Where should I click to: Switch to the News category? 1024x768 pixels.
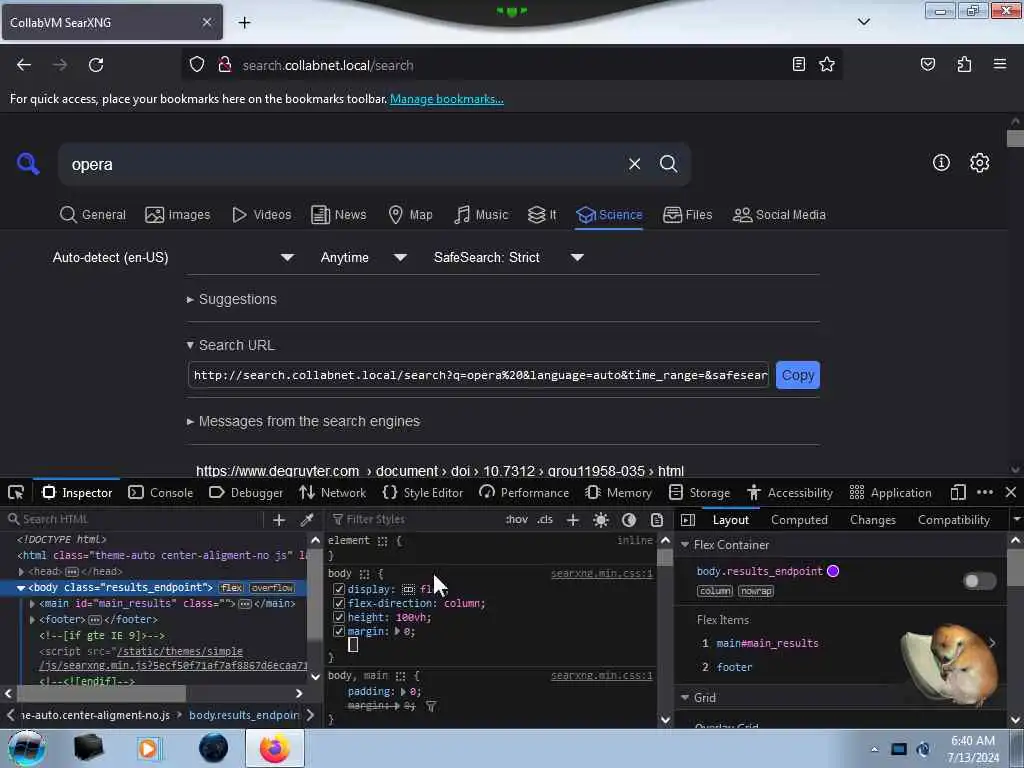338,214
